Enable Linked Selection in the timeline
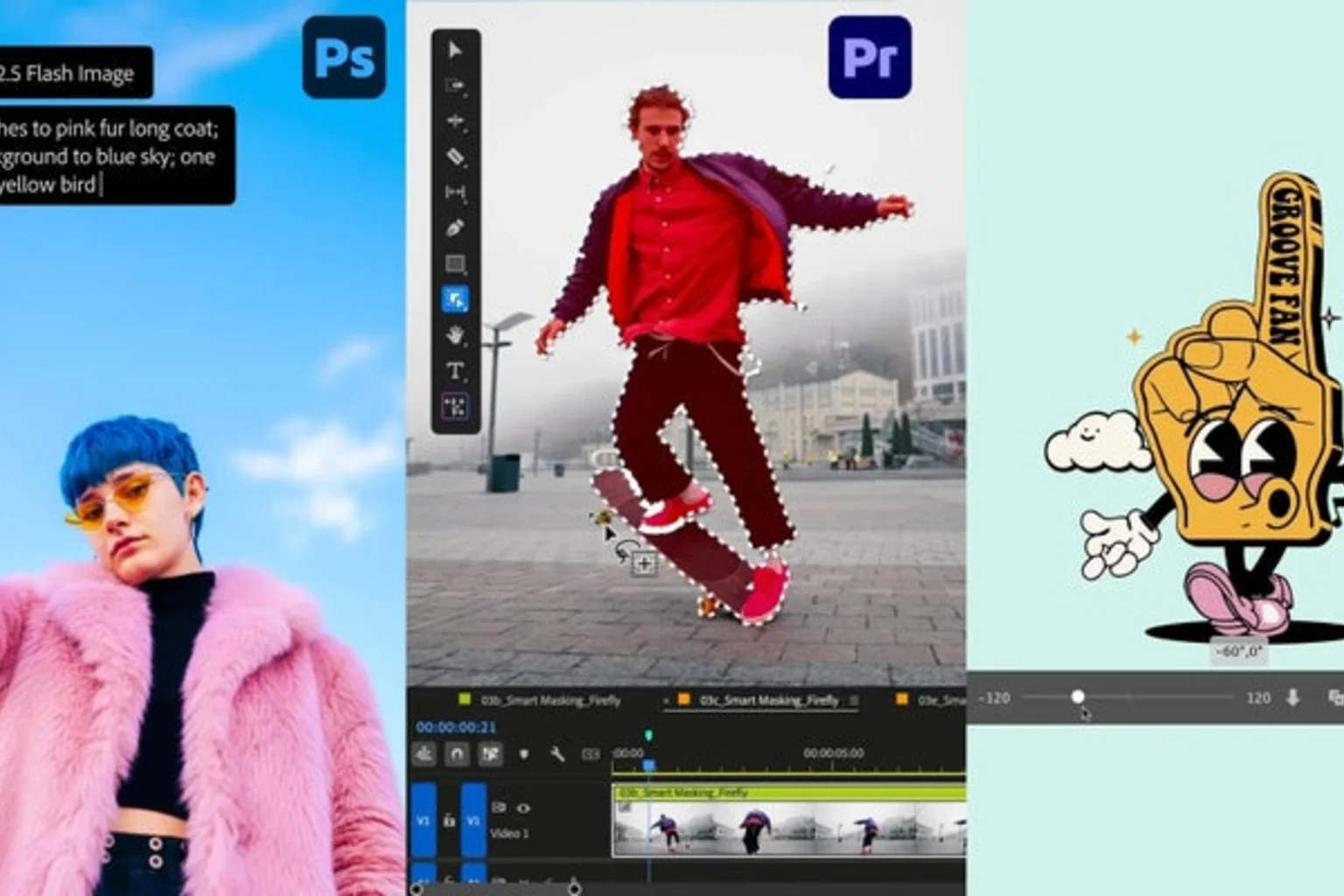Image resolution: width=1344 pixels, height=896 pixels. 489,754
